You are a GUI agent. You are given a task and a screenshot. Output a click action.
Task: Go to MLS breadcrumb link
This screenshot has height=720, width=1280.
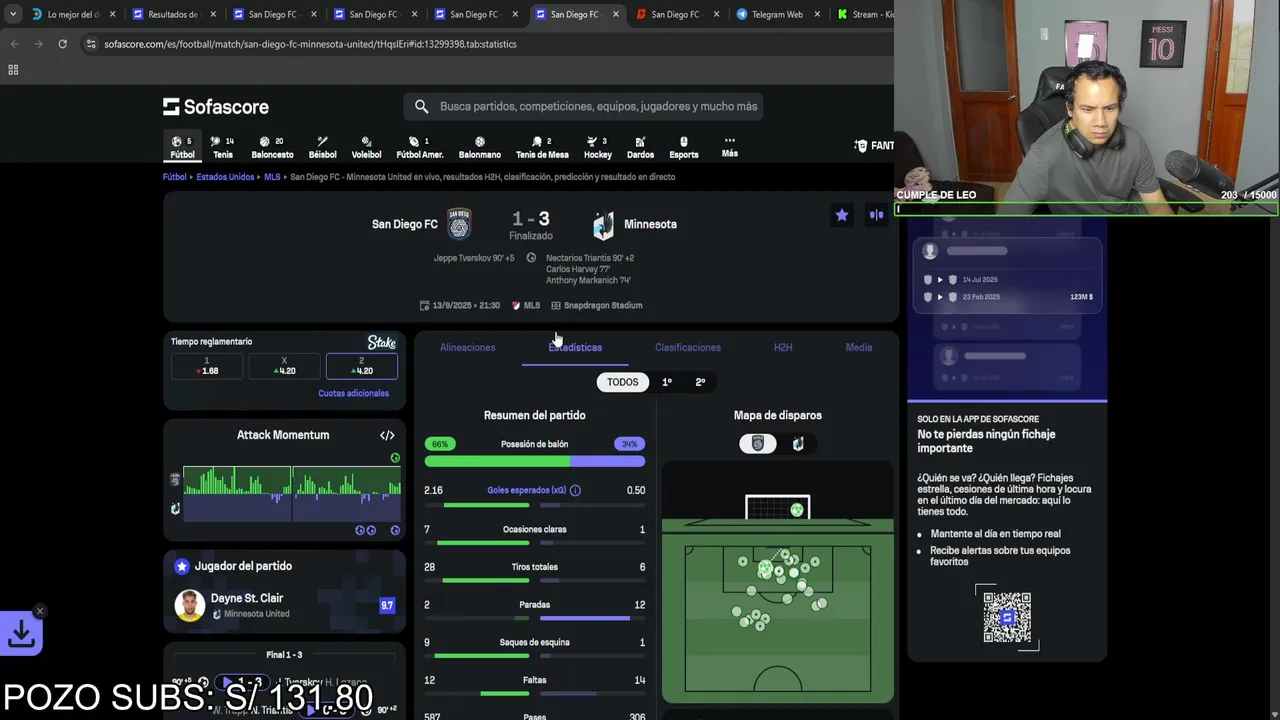272,177
